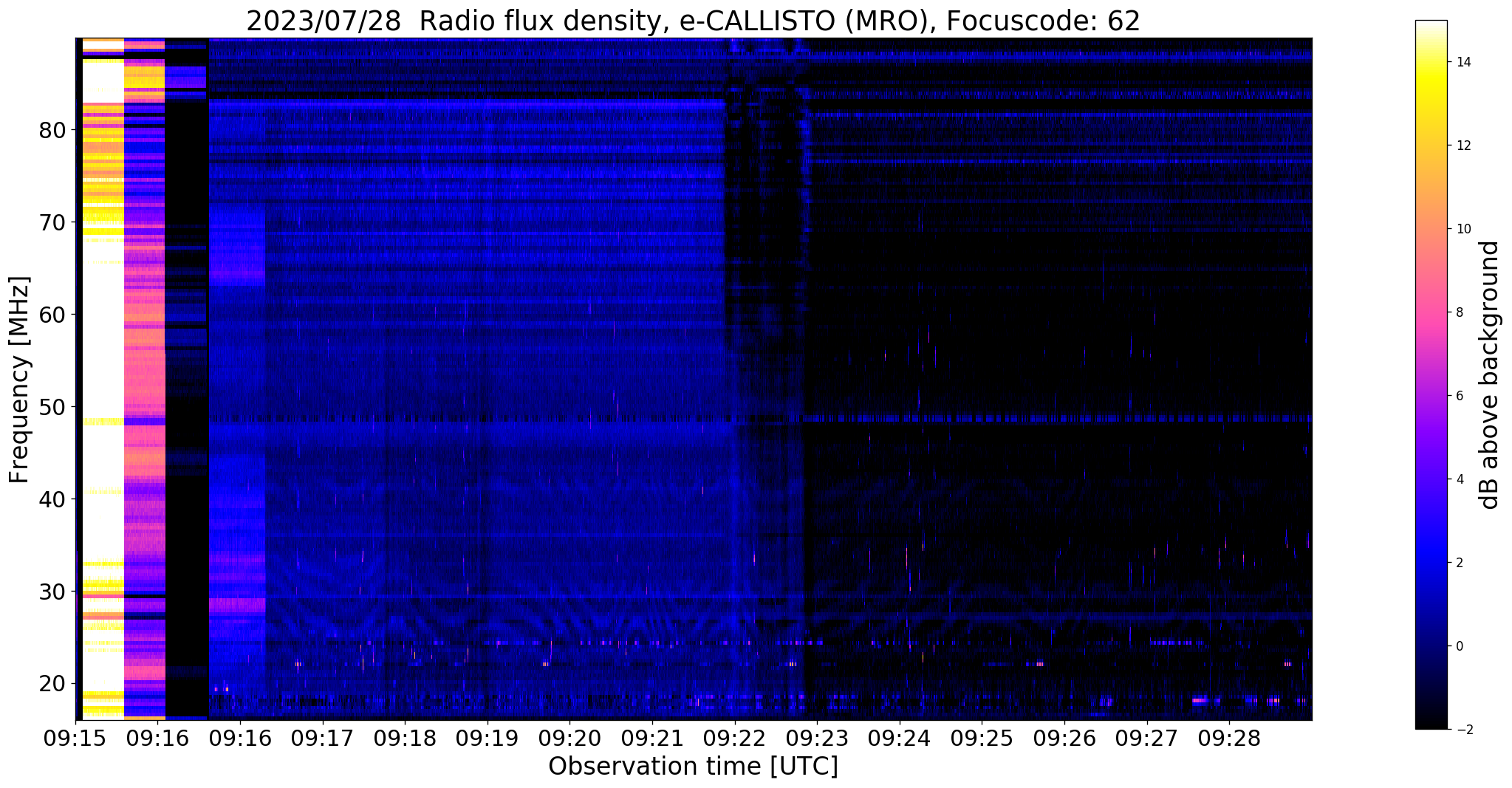Image resolution: width=1512 pixels, height=788 pixels.
Task: Click the 09:24 time tick label
Action: coord(900,739)
